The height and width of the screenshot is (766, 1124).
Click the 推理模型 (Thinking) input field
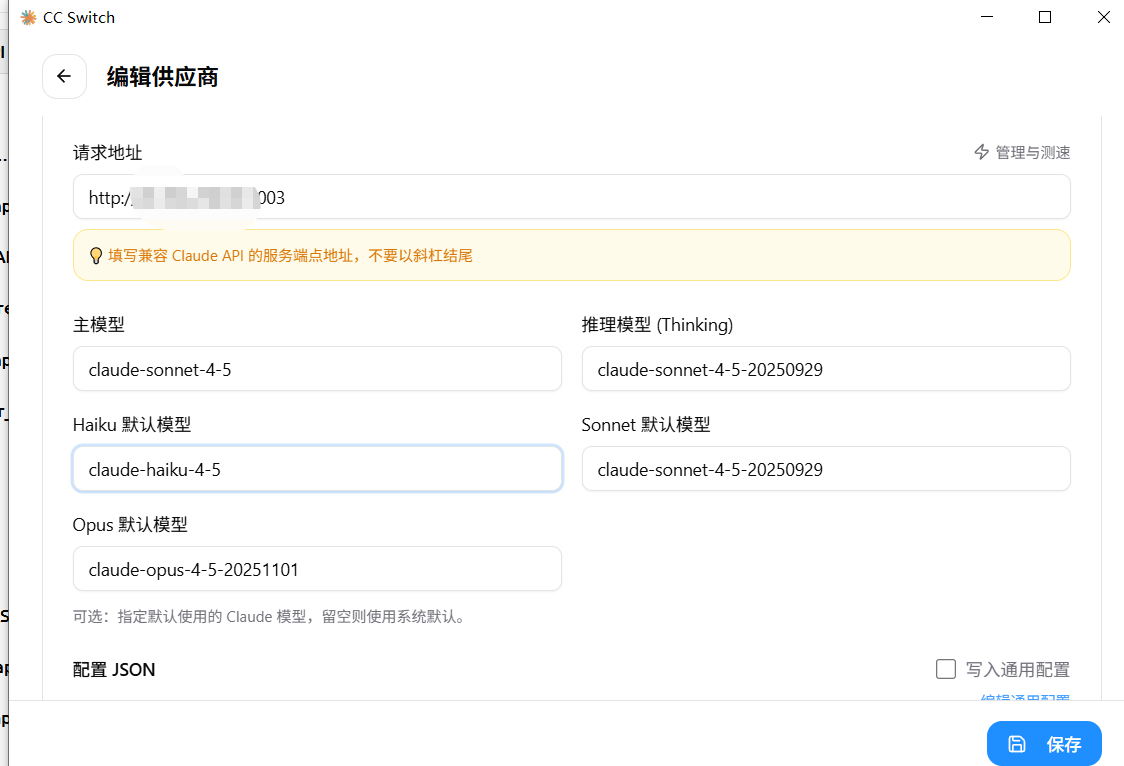point(826,369)
